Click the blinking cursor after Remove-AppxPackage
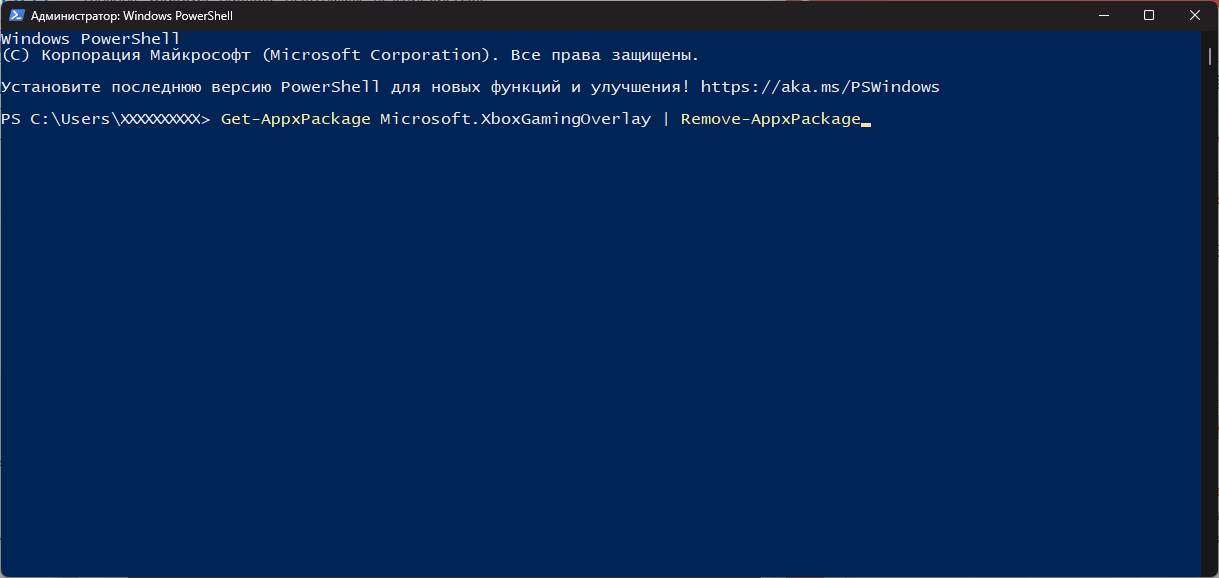This screenshot has width=1219, height=578. click(866, 124)
